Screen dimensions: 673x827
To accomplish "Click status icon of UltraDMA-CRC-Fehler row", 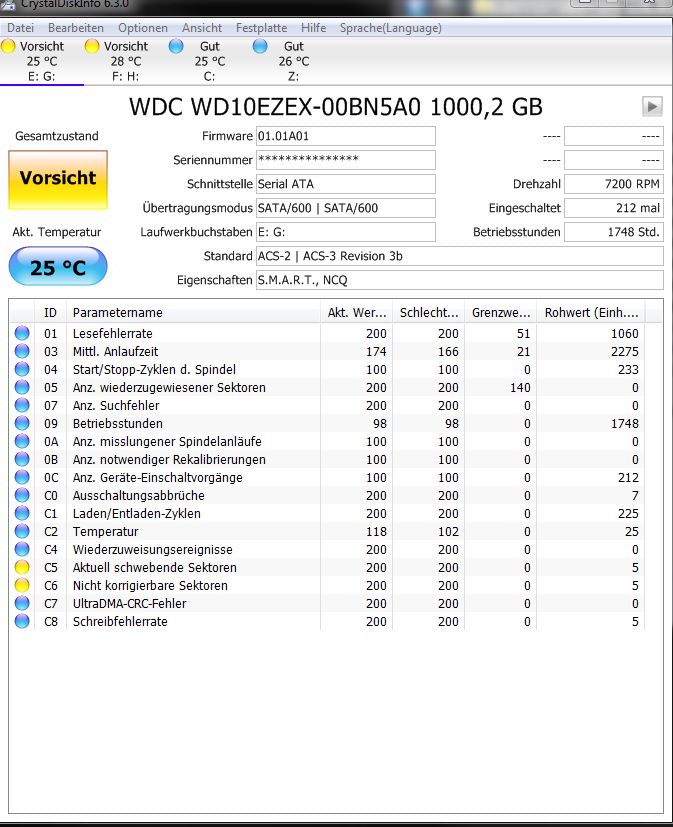I will point(22,603).
